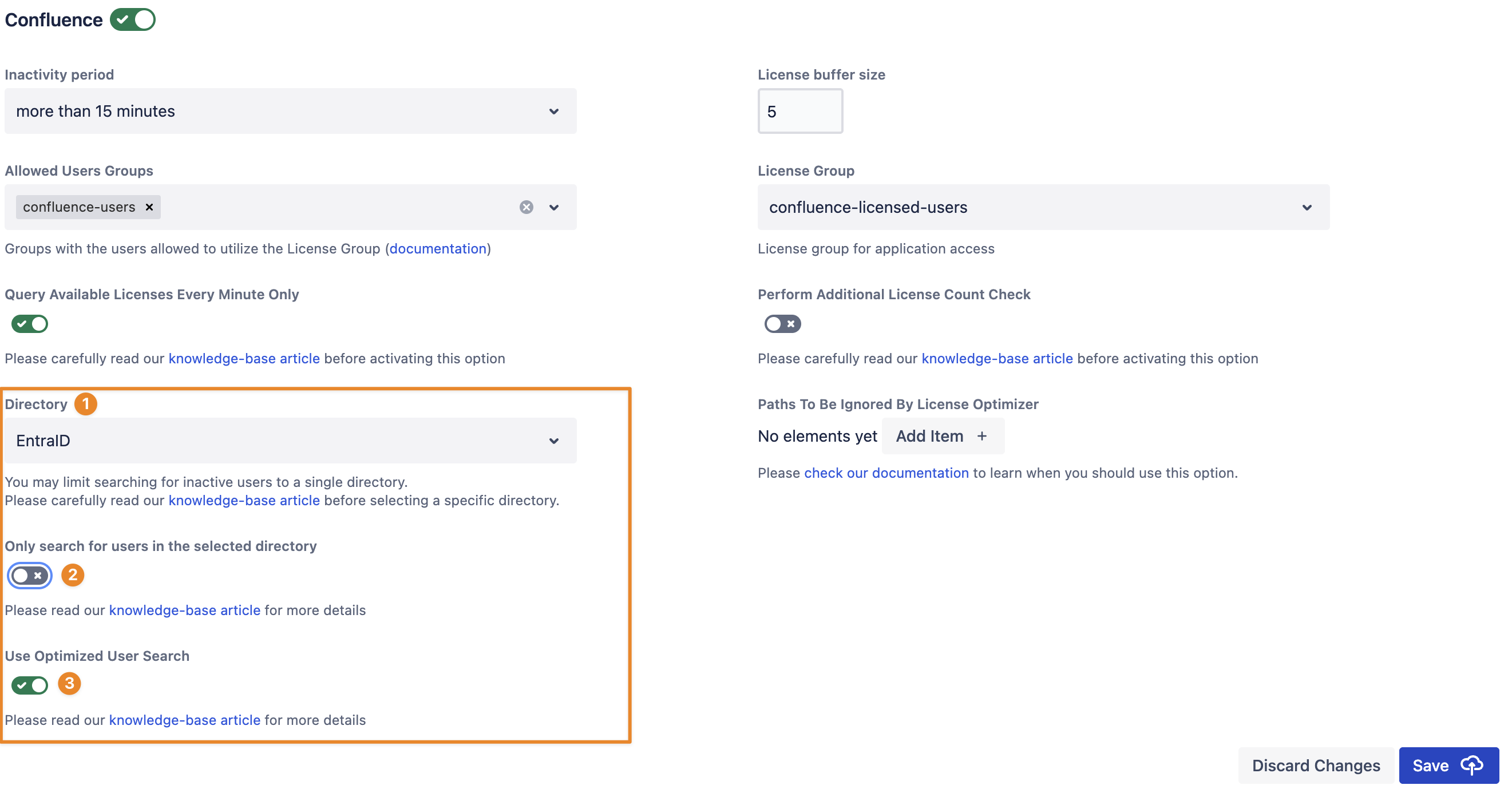Enable Perform Additional License Count Check
Image resolution: width=1512 pixels, height=793 pixels.
click(x=782, y=323)
